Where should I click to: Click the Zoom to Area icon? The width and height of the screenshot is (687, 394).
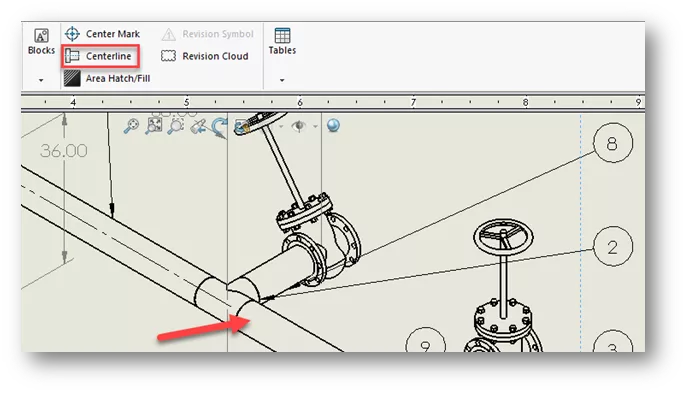point(154,126)
